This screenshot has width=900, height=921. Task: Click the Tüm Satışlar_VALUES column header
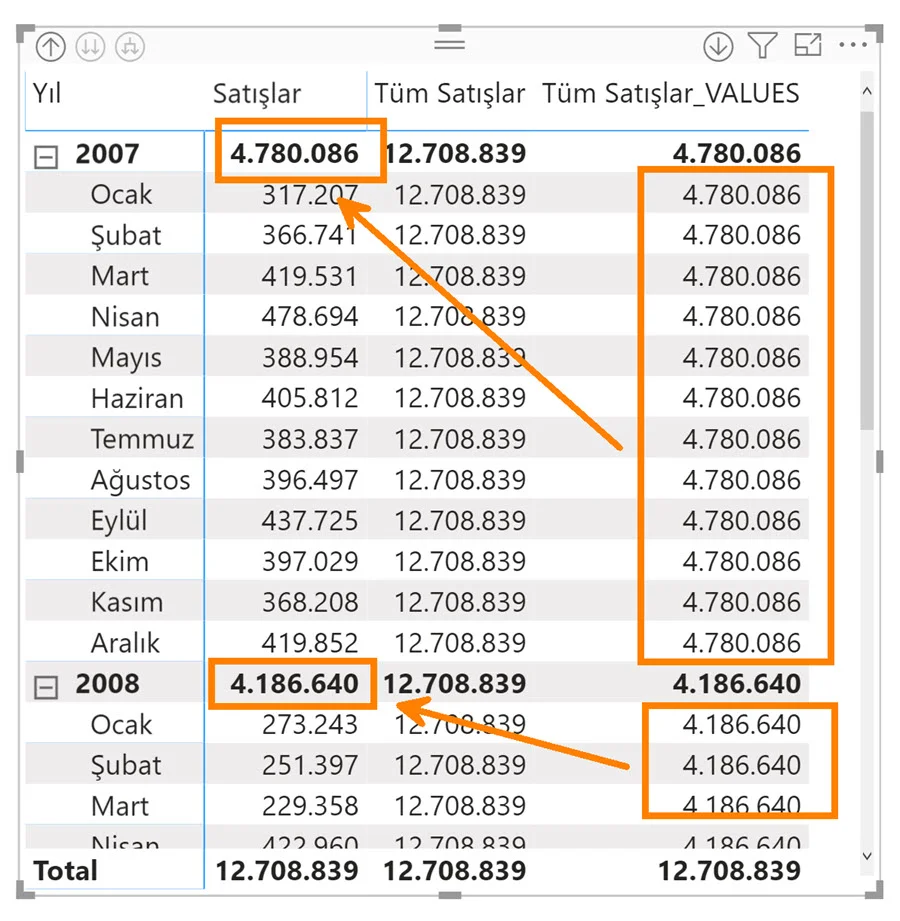click(671, 94)
